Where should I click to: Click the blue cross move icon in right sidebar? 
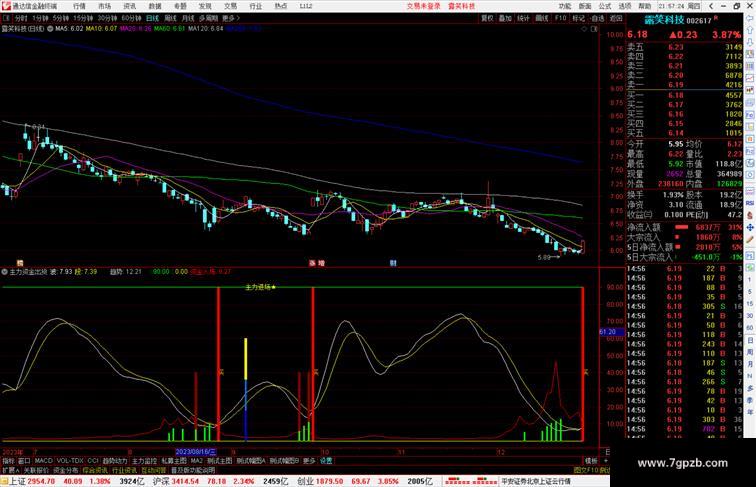point(750,227)
